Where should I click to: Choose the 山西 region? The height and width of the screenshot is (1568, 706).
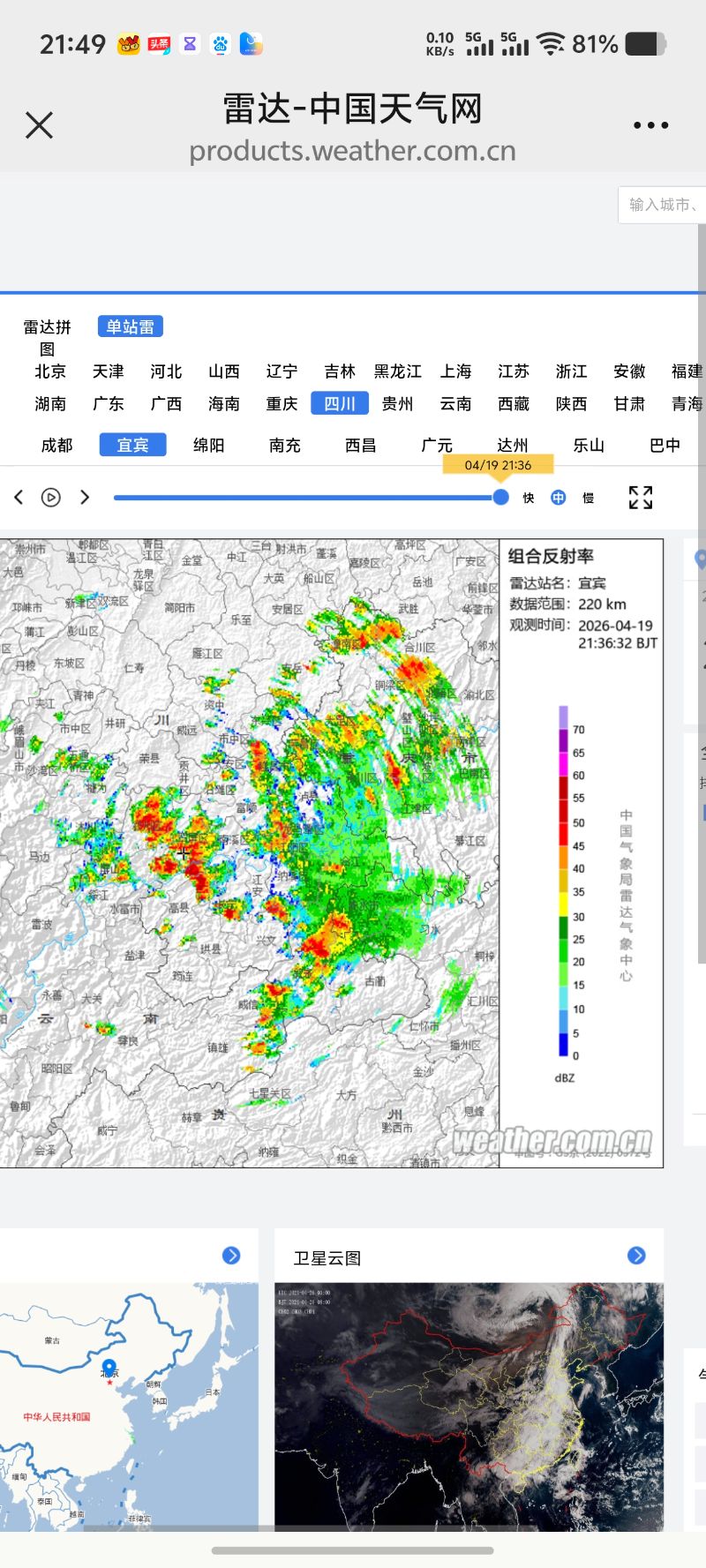[224, 371]
